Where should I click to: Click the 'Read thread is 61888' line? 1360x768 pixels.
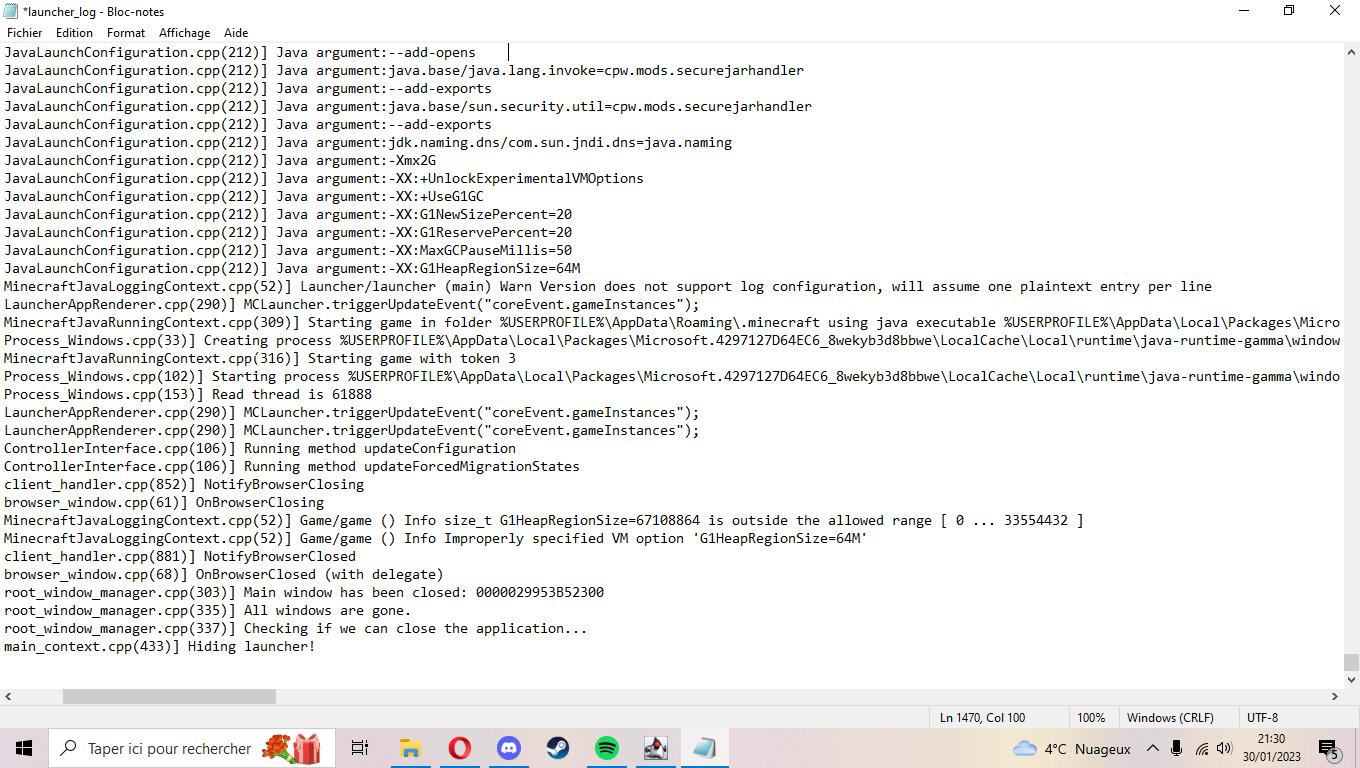pyautogui.click(x=188, y=394)
